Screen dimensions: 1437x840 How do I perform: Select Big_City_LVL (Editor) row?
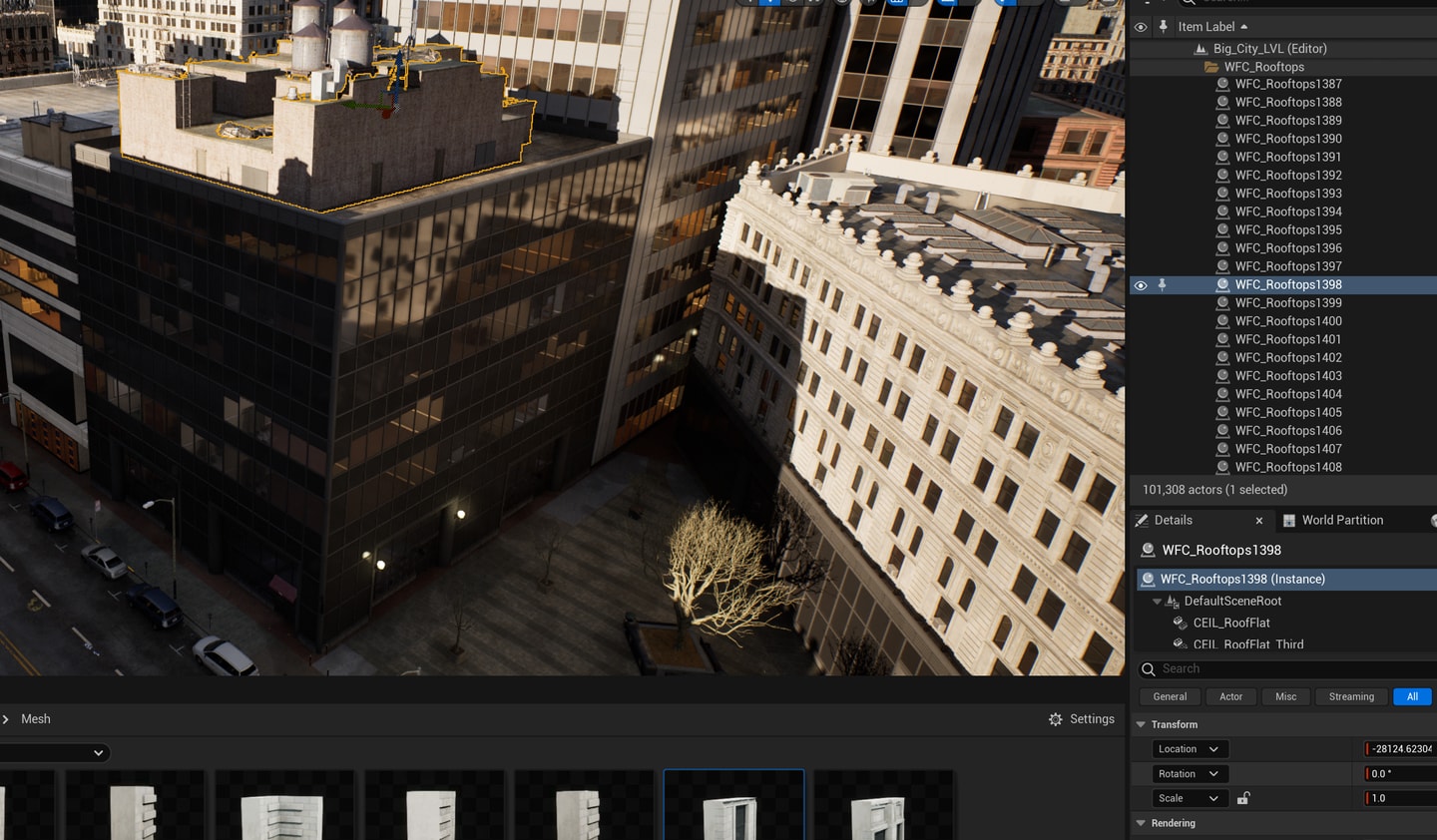pyautogui.click(x=1282, y=49)
